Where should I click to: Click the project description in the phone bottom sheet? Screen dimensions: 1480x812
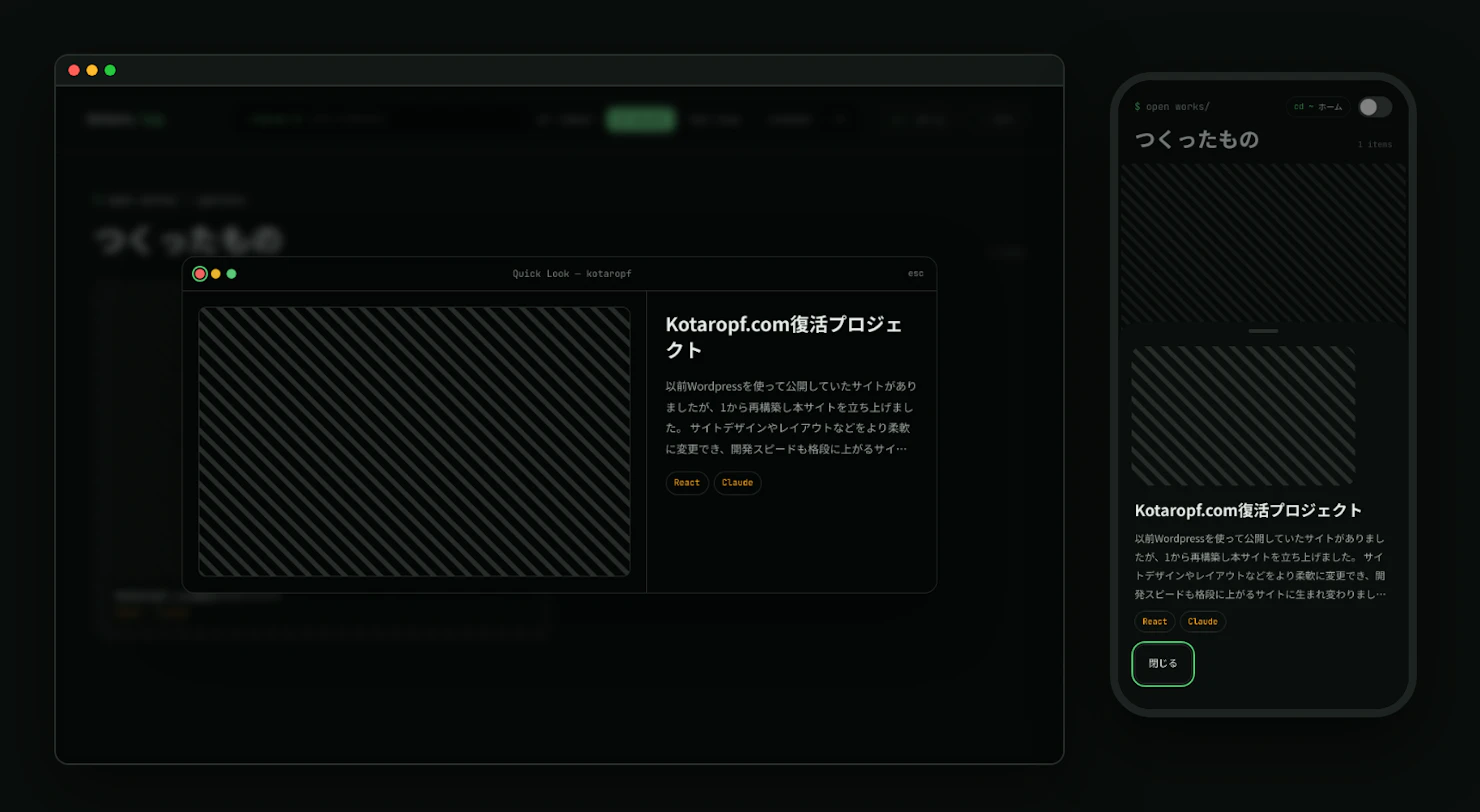1260,566
